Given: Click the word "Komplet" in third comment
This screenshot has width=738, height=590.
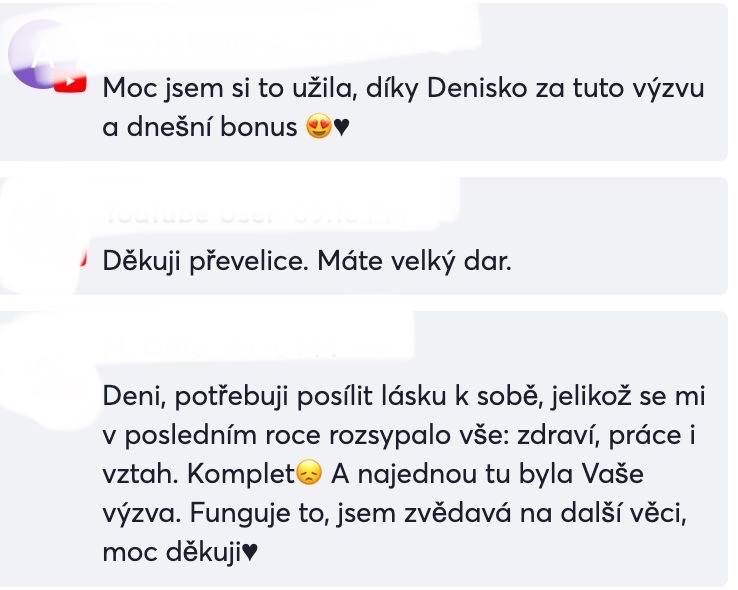Looking at the screenshot, I should click(241, 474).
